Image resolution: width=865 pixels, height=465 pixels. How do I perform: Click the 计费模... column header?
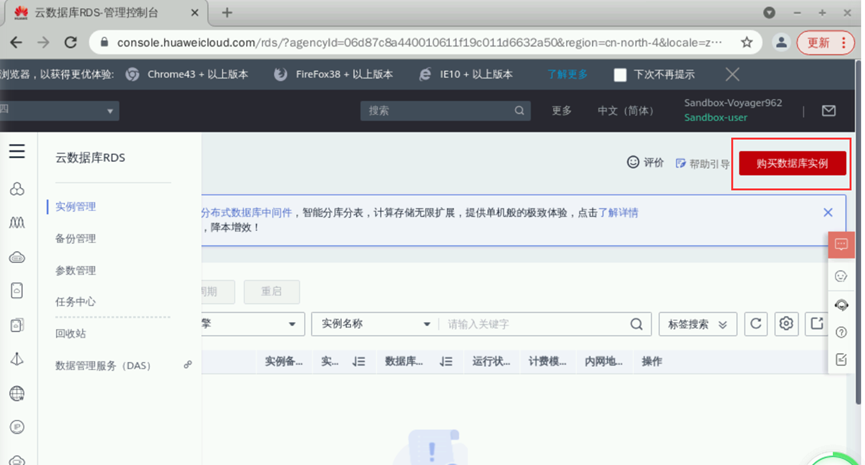tap(547, 362)
